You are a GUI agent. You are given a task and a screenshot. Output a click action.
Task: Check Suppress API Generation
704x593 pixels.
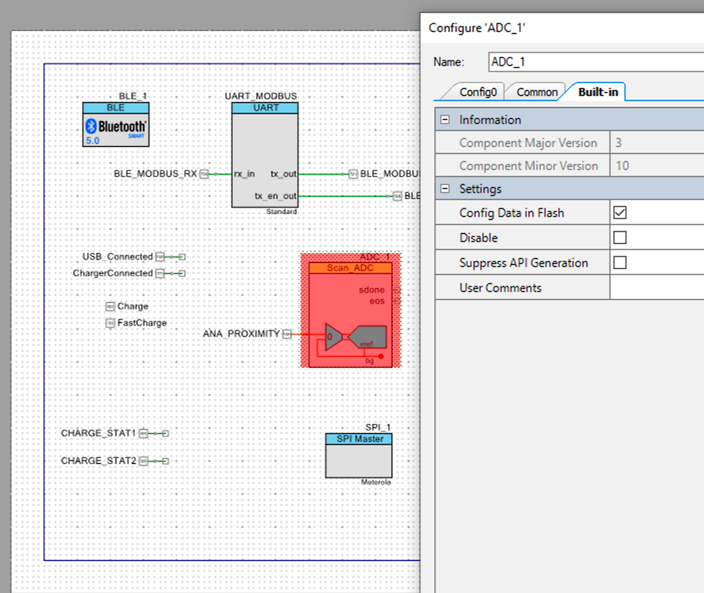(620, 263)
